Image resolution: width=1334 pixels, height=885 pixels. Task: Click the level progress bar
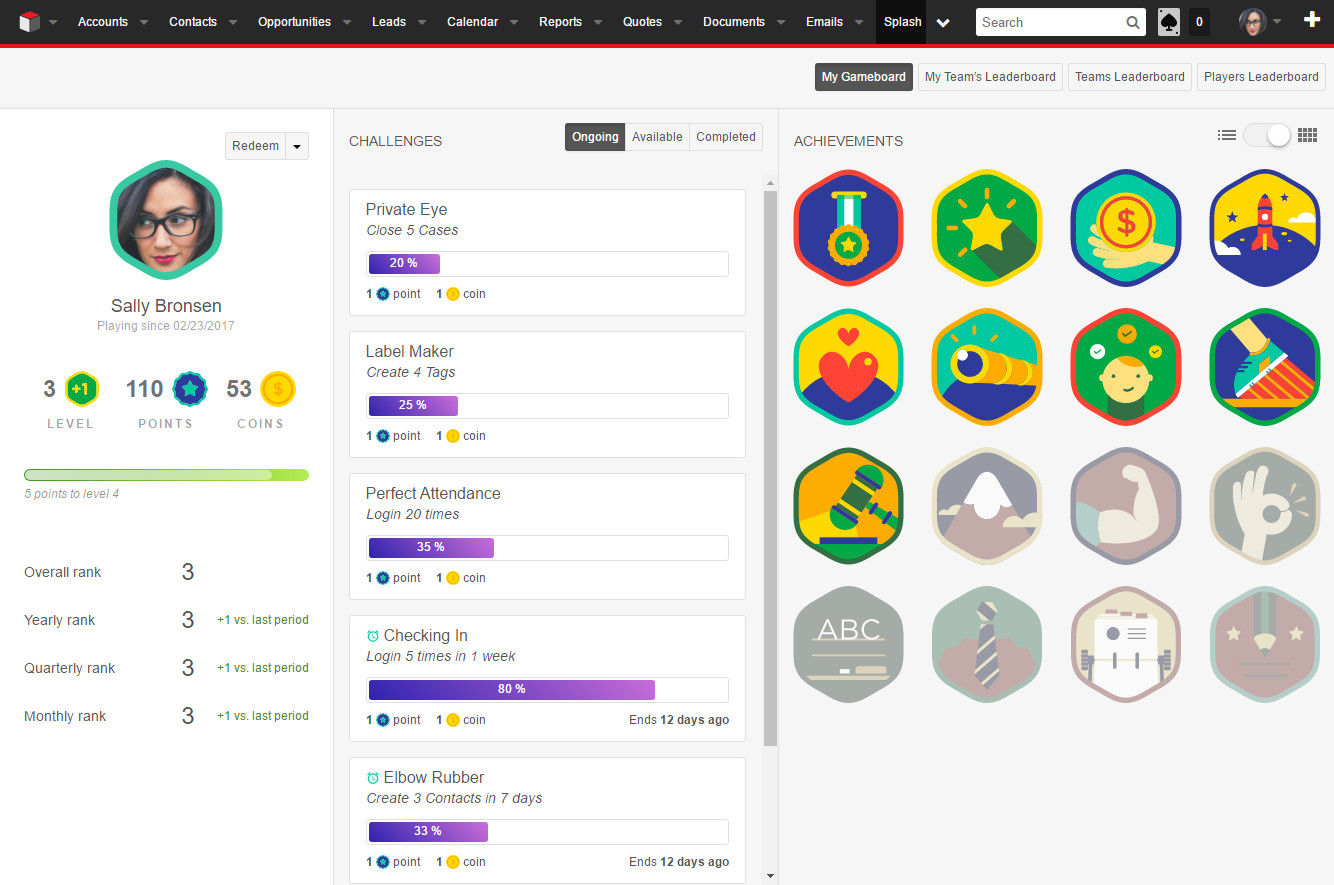coord(166,475)
